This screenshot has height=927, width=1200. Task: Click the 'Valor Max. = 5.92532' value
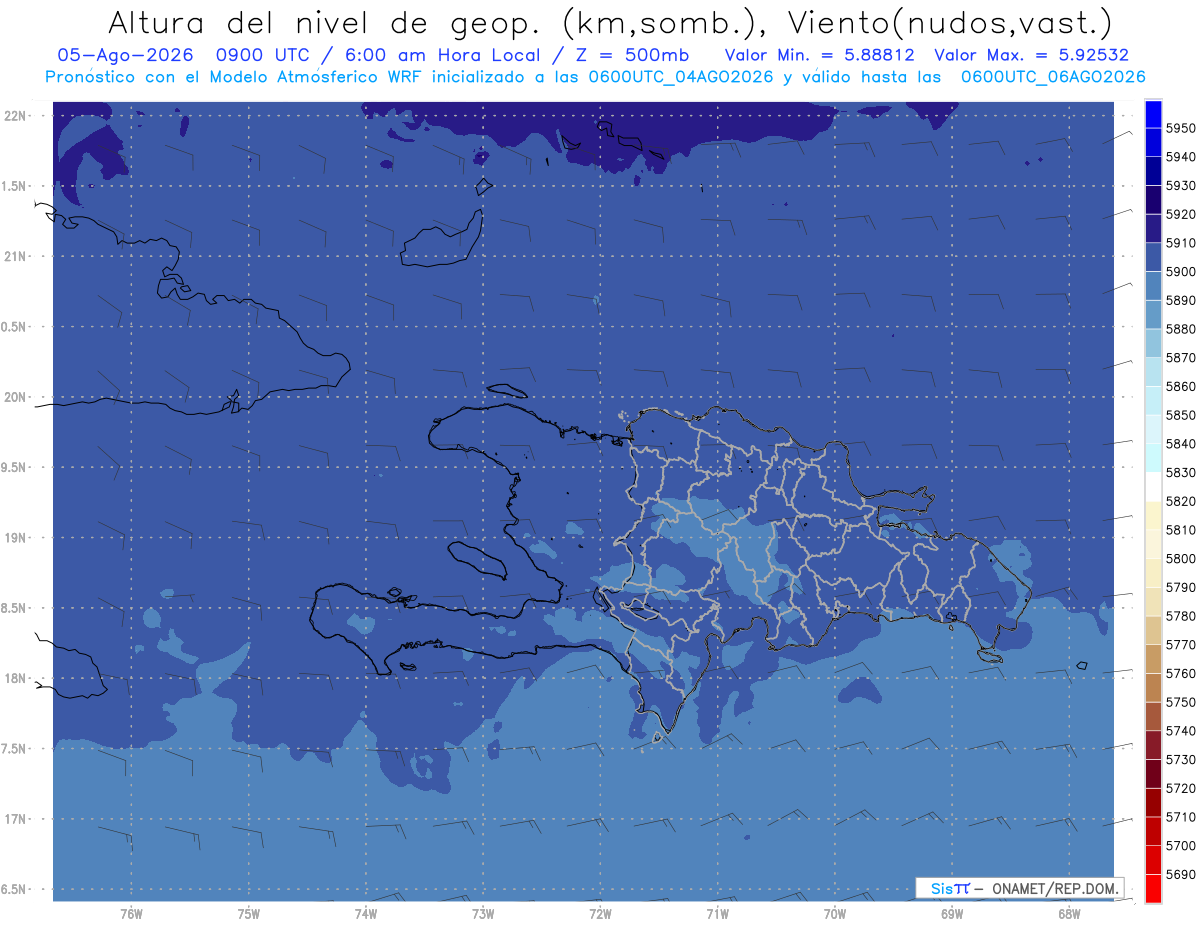point(1031,55)
